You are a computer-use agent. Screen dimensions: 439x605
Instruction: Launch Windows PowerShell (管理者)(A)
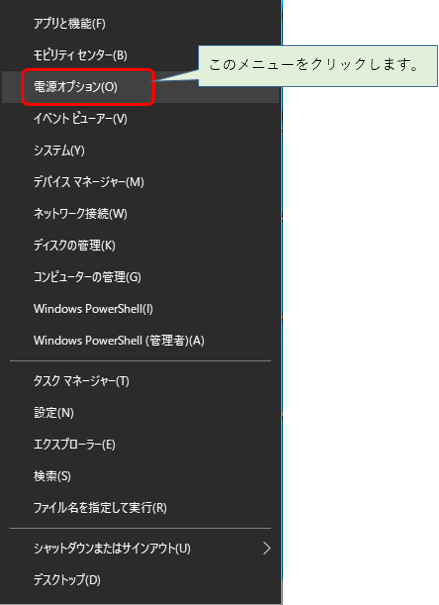pyautogui.click(x=140, y=340)
